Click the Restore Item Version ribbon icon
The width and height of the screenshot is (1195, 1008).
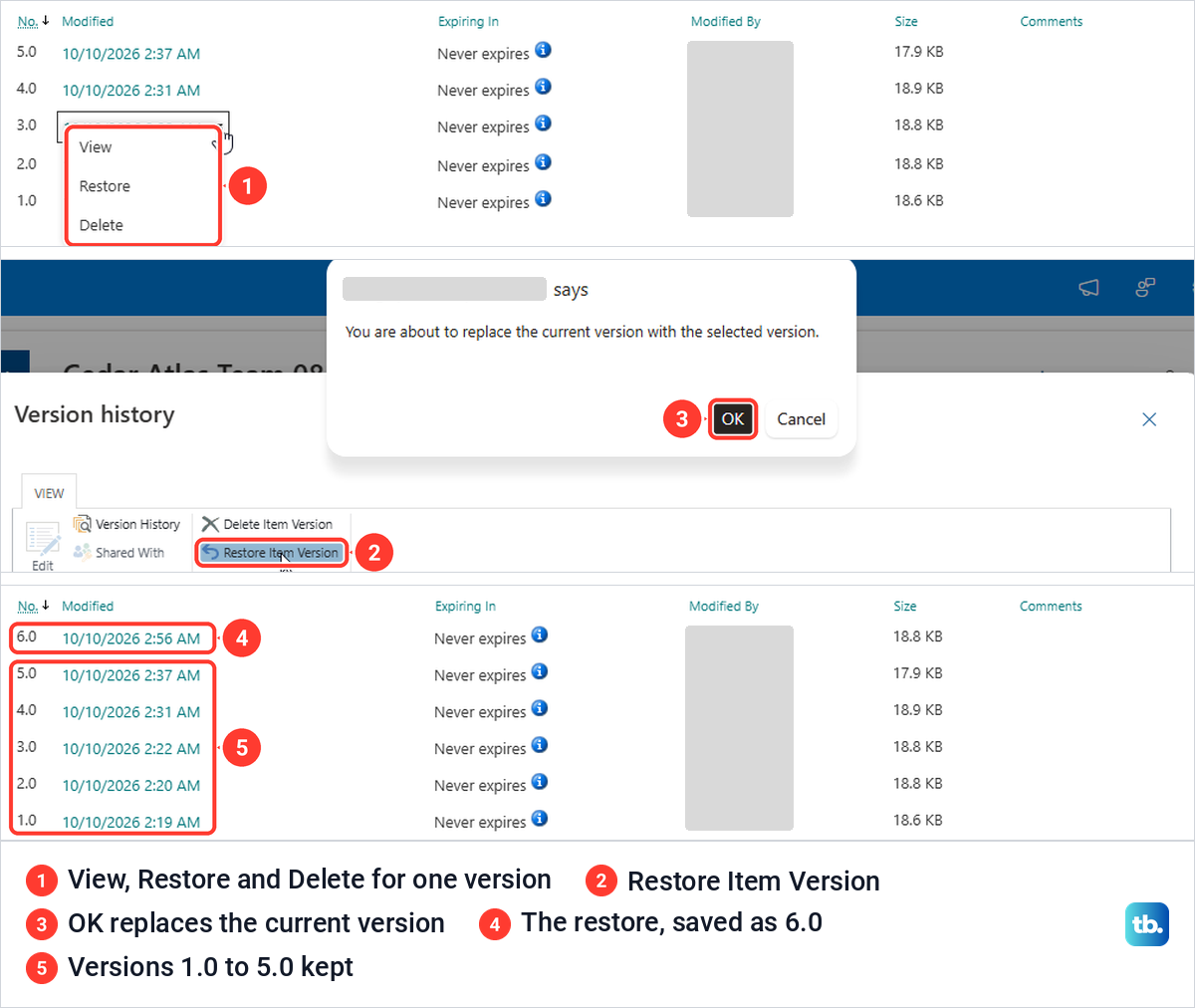(x=210, y=553)
